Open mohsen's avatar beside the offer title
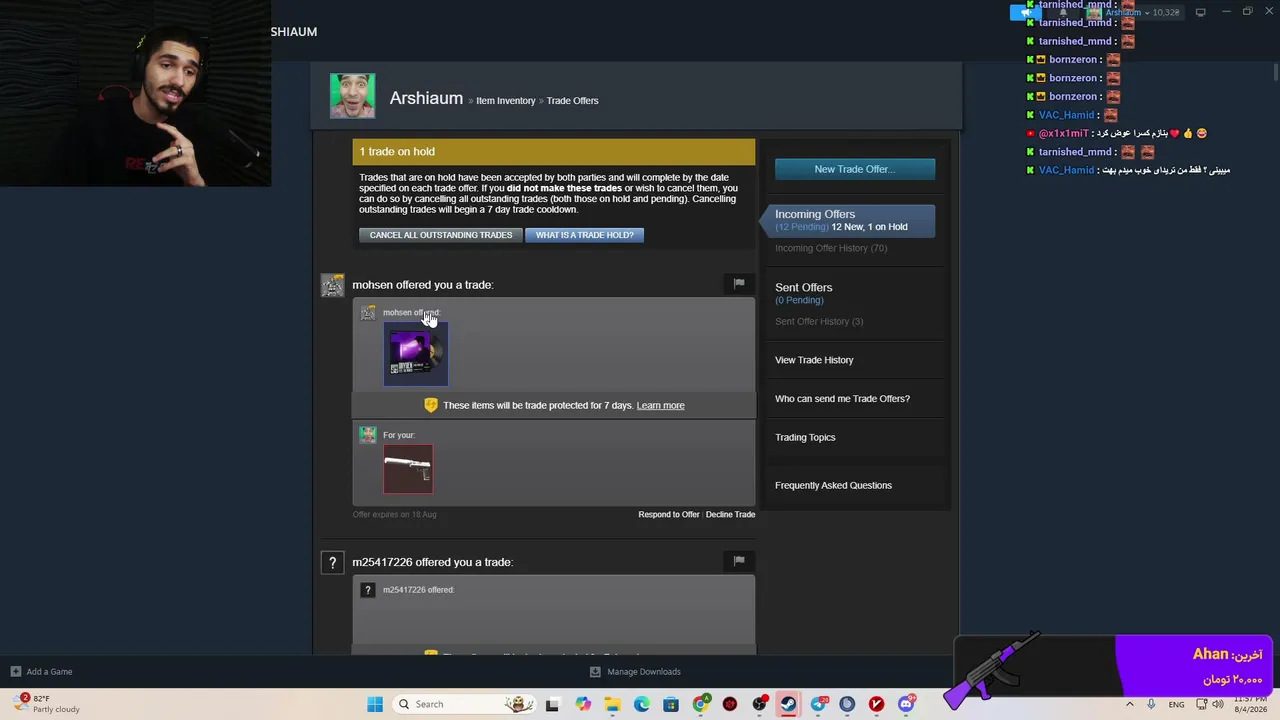Image resolution: width=1280 pixels, height=720 pixels. (332, 285)
